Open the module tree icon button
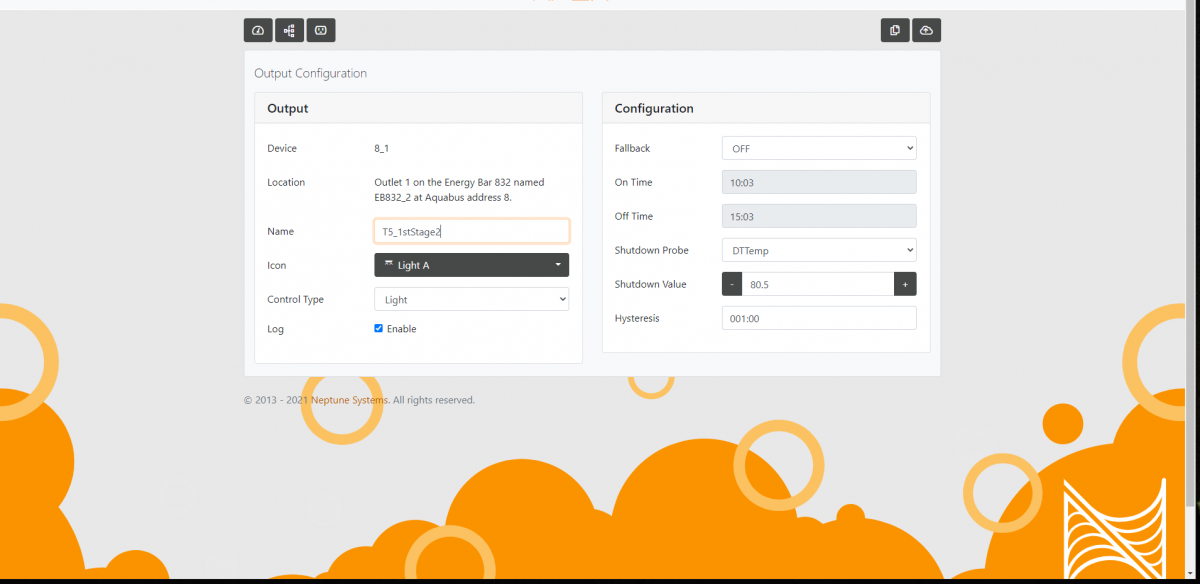1200x584 pixels. (289, 30)
